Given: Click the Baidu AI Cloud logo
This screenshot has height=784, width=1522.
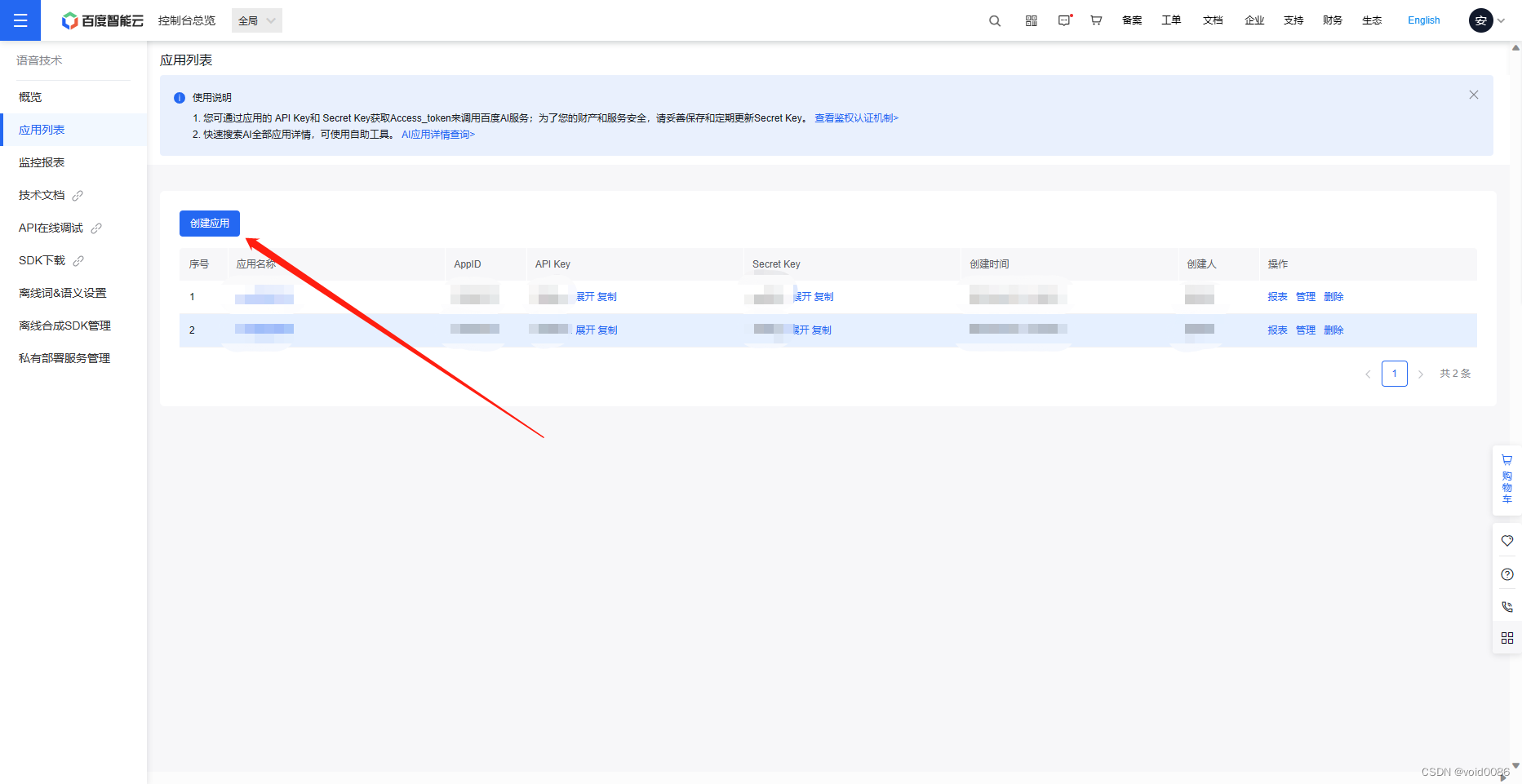Looking at the screenshot, I should (x=103, y=20).
